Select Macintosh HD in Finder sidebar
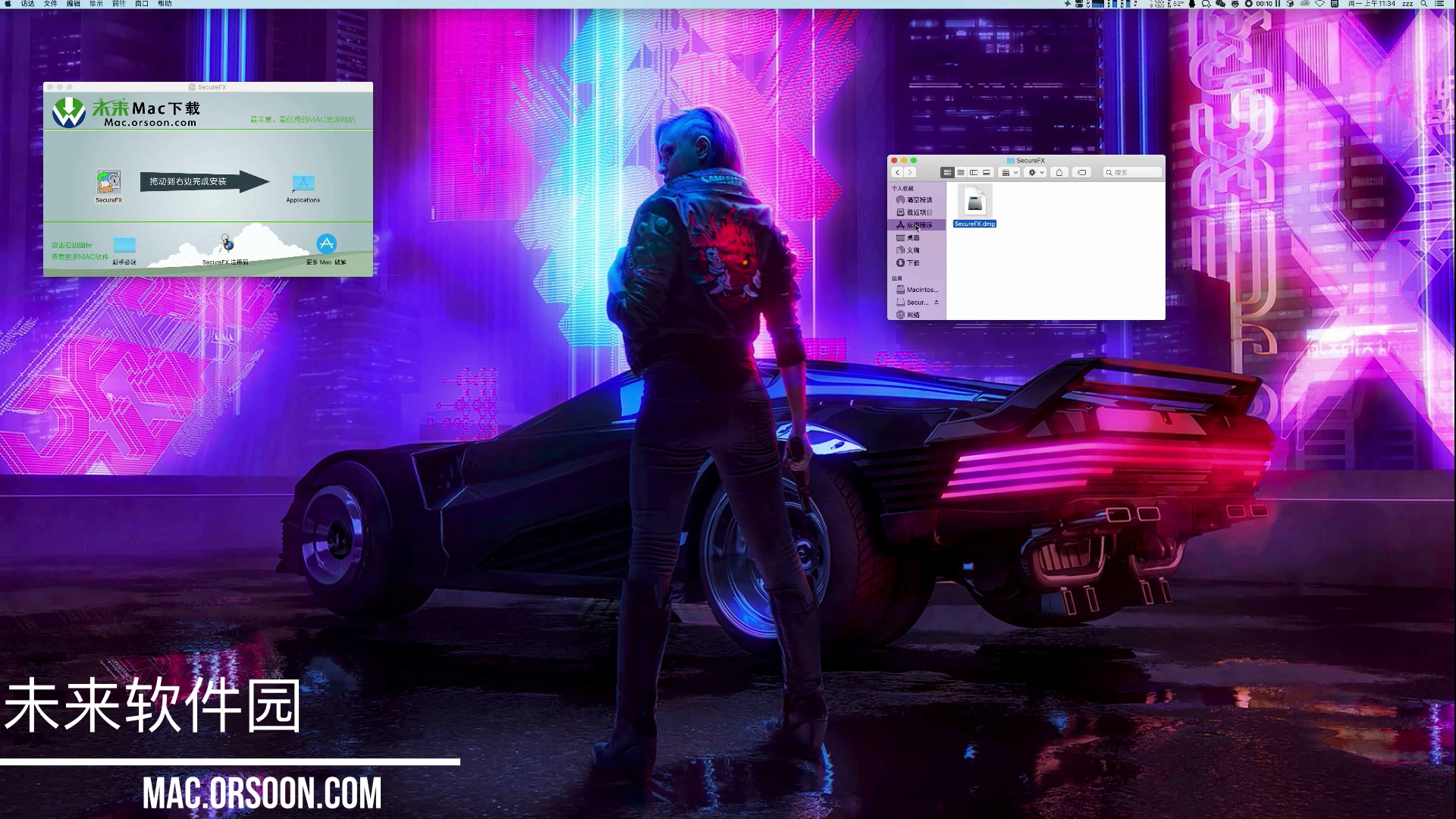 coord(915,290)
